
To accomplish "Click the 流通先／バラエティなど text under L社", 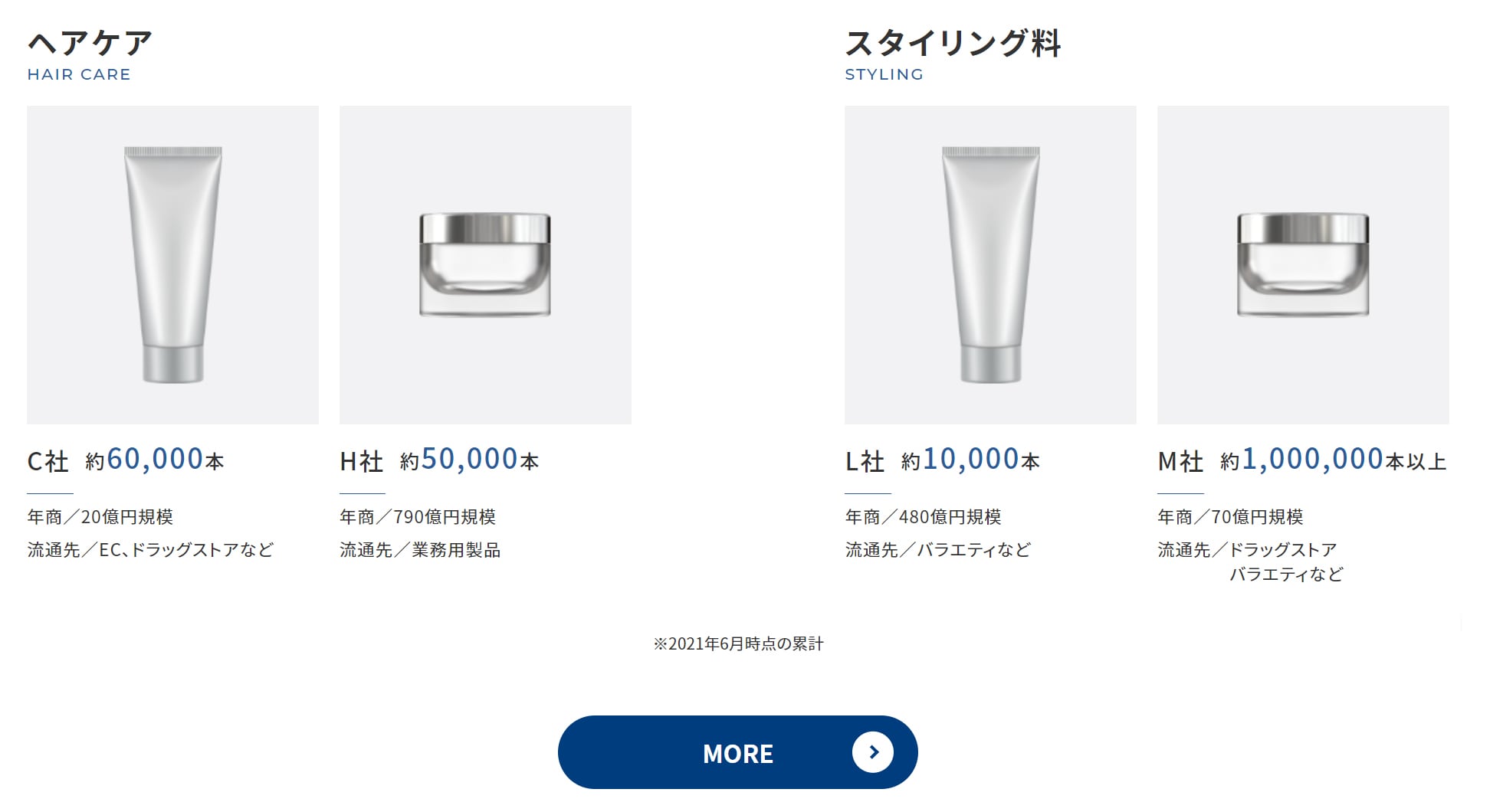I will pyautogui.click(x=938, y=550).
